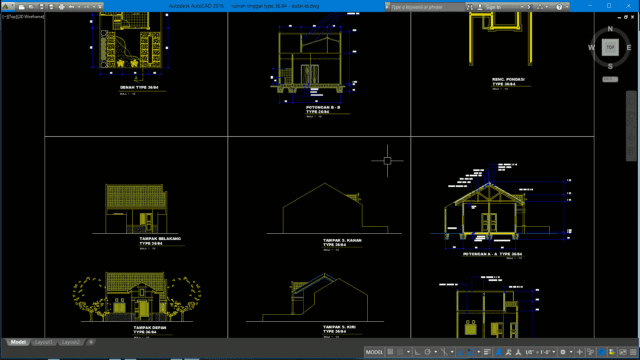Click the Clean Screen icon in status bar

(623, 352)
